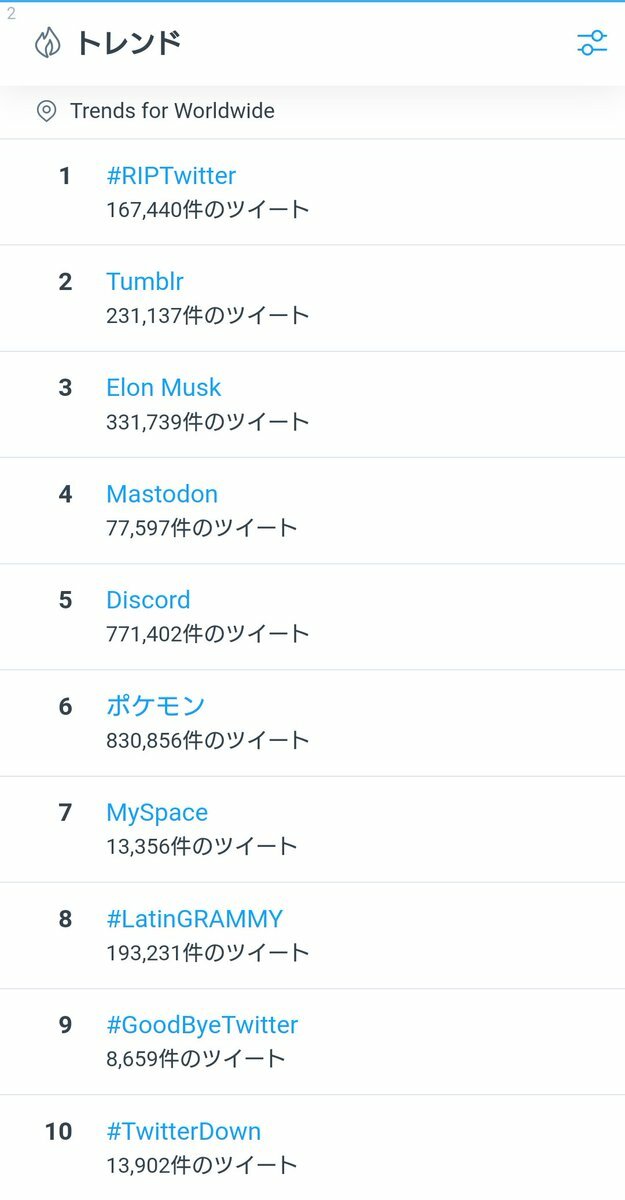Click the トレンド header title
This screenshot has width=625, height=1200.
tap(129, 43)
